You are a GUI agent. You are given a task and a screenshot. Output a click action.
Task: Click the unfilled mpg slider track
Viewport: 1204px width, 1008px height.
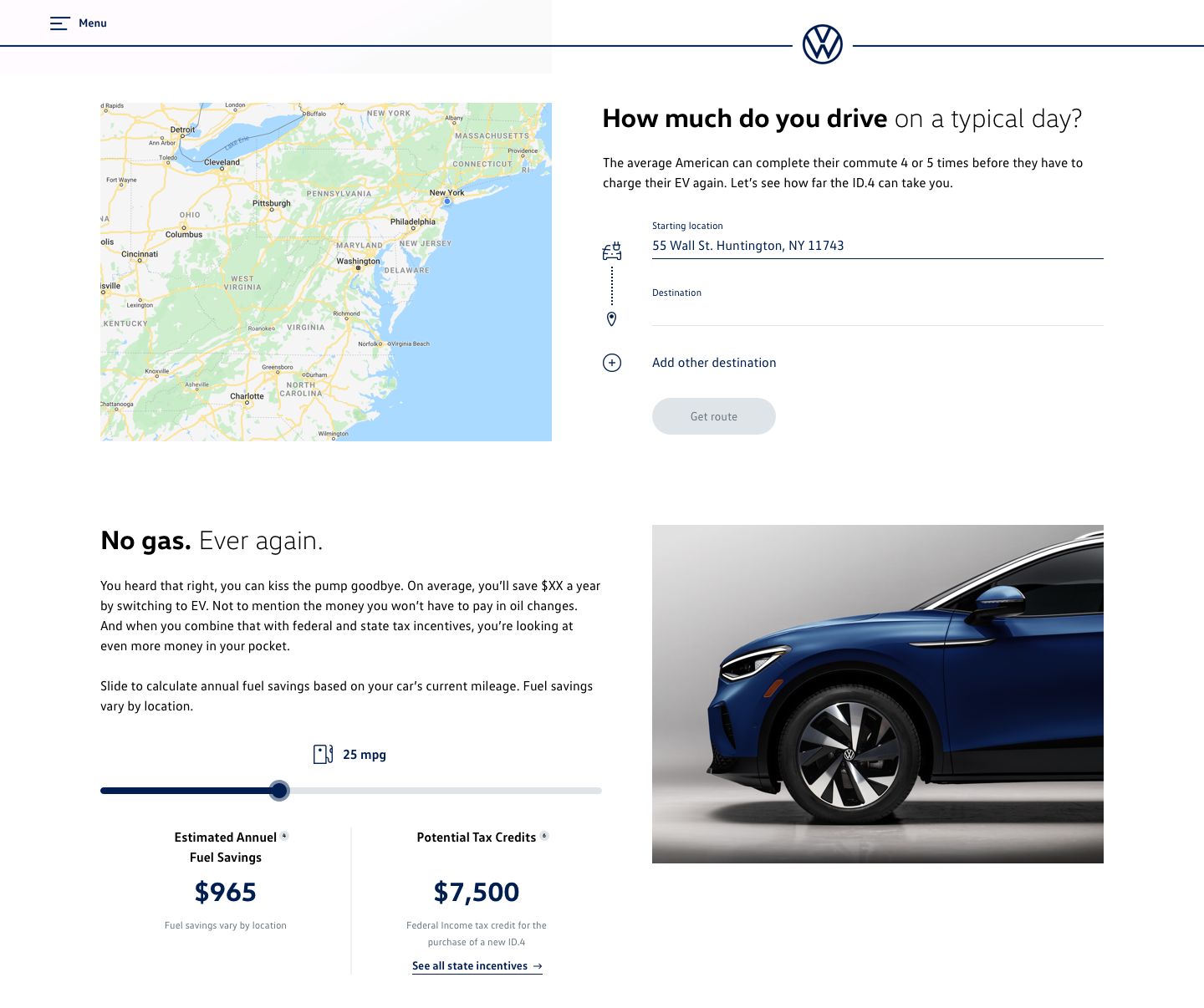click(x=446, y=791)
